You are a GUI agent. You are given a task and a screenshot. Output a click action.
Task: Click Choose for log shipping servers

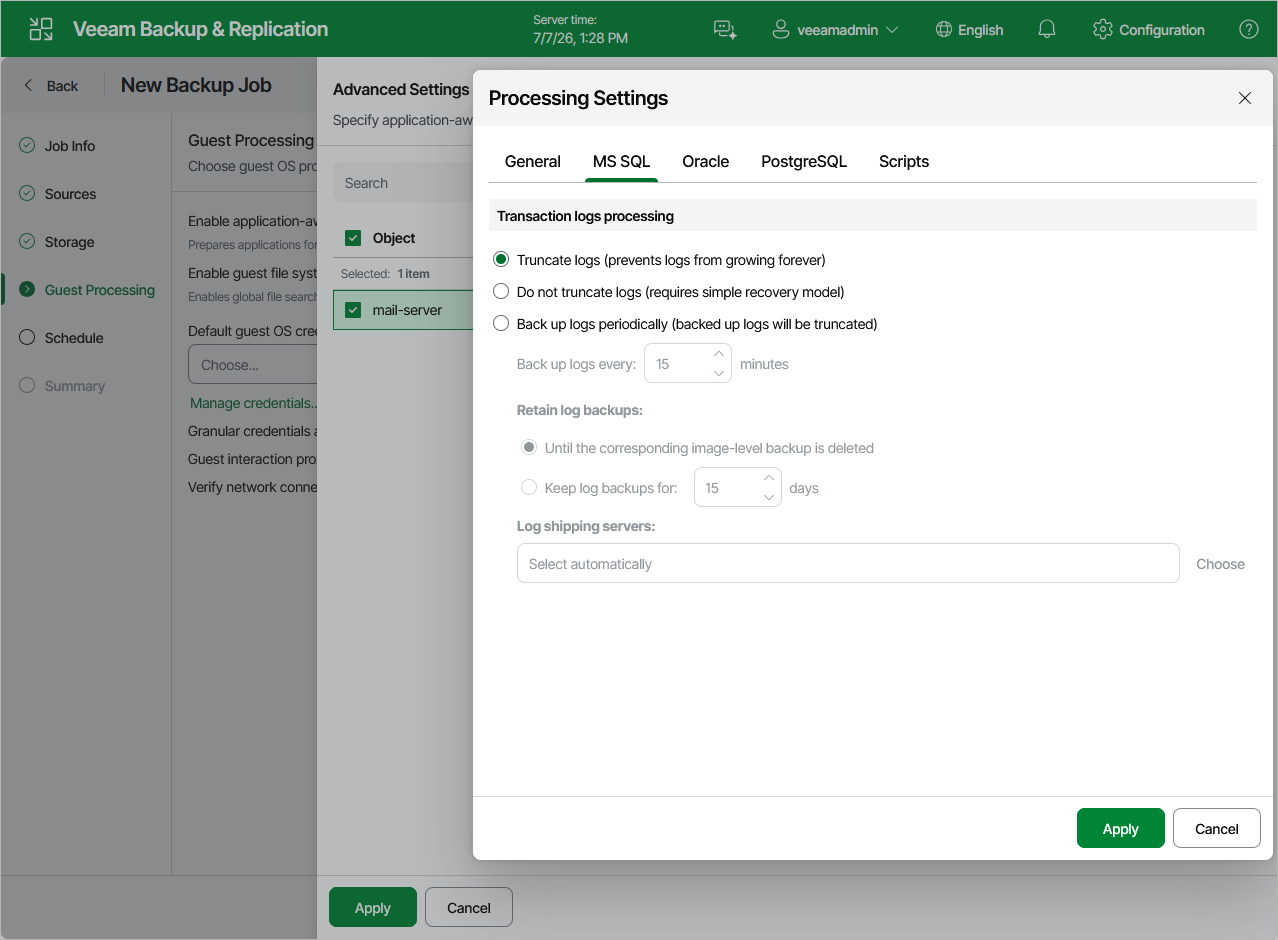point(1221,564)
